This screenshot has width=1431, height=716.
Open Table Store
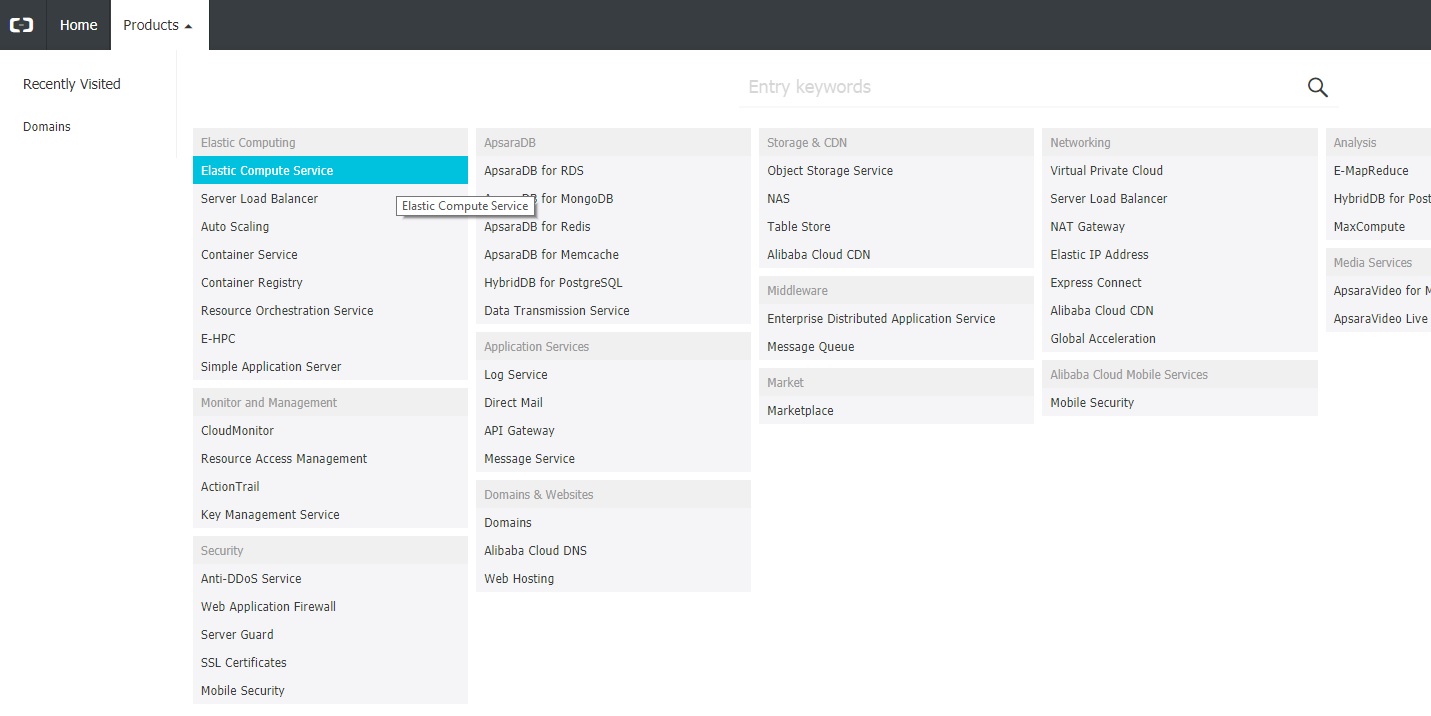896,226
